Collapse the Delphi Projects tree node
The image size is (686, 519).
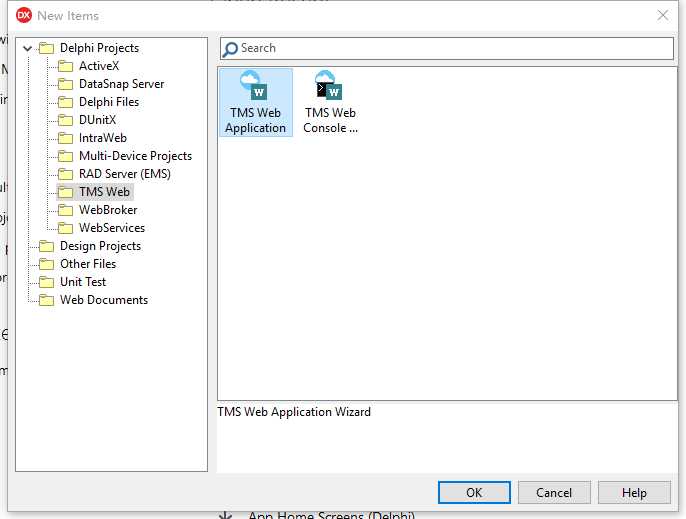coord(28,48)
